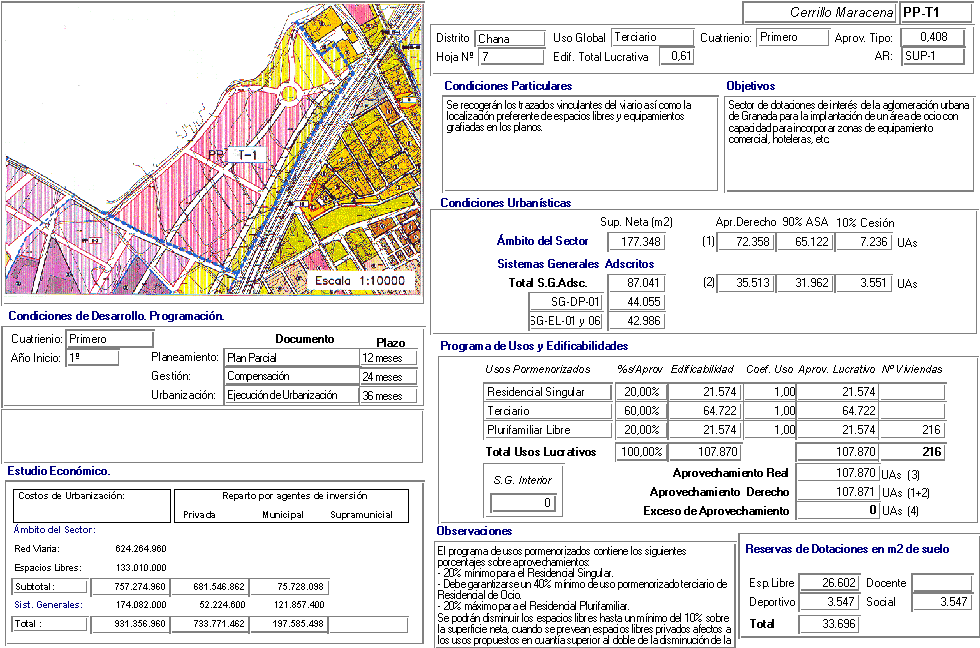Select the Año Inicio field
980x648 pixels.
(x=93, y=358)
